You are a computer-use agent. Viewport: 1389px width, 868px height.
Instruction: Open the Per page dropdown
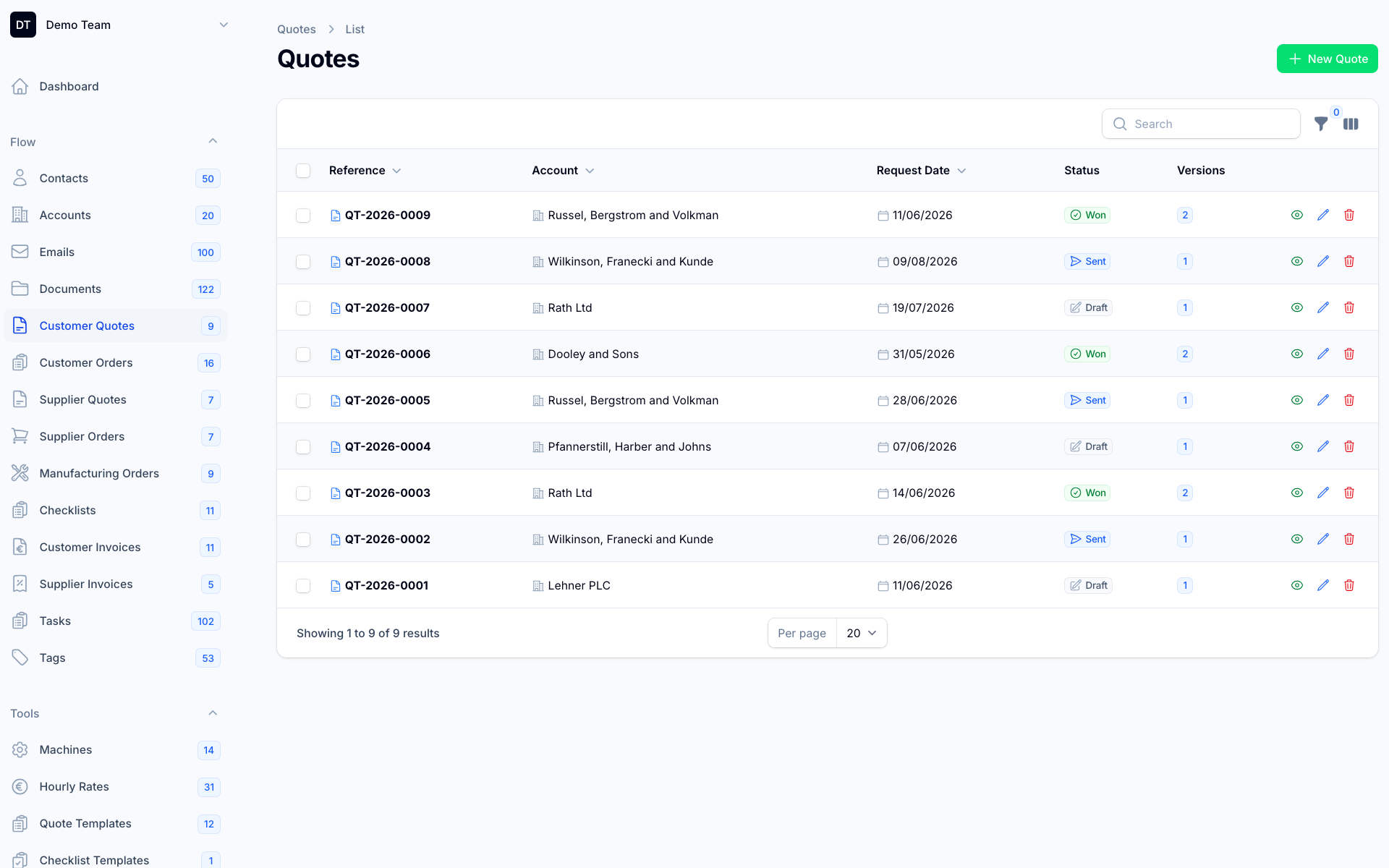862,633
